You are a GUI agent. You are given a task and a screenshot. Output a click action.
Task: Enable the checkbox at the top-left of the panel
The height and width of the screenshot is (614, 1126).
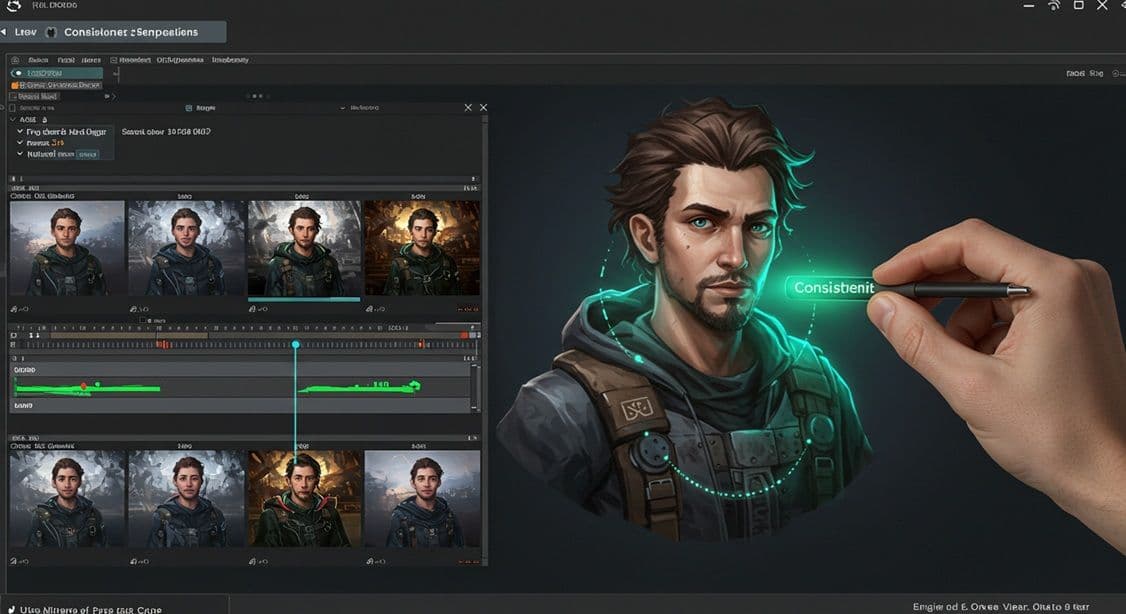13,107
